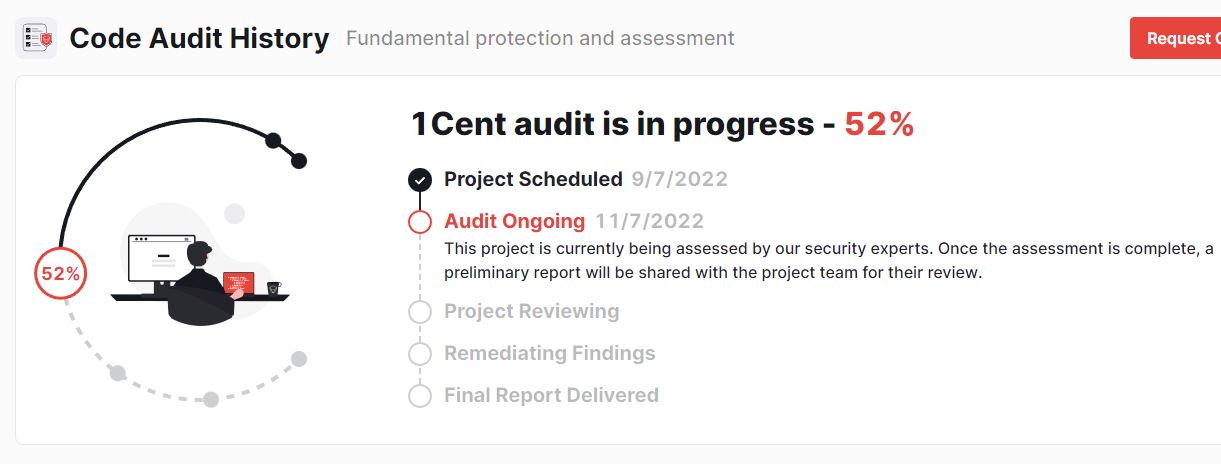Click the Final Report Delivered milestone text
1221x464 pixels.
click(551, 396)
